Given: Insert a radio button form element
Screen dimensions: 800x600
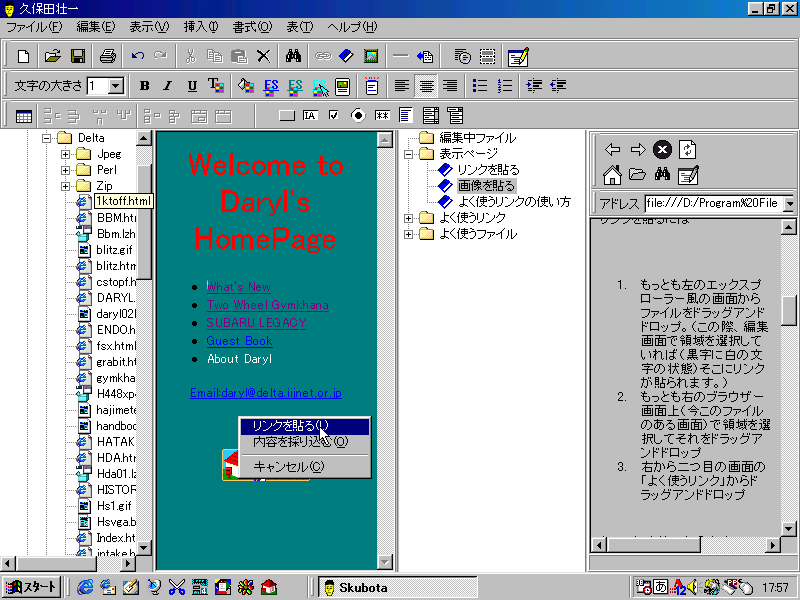Looking at the screenshot, I should (x=358, y=116).
